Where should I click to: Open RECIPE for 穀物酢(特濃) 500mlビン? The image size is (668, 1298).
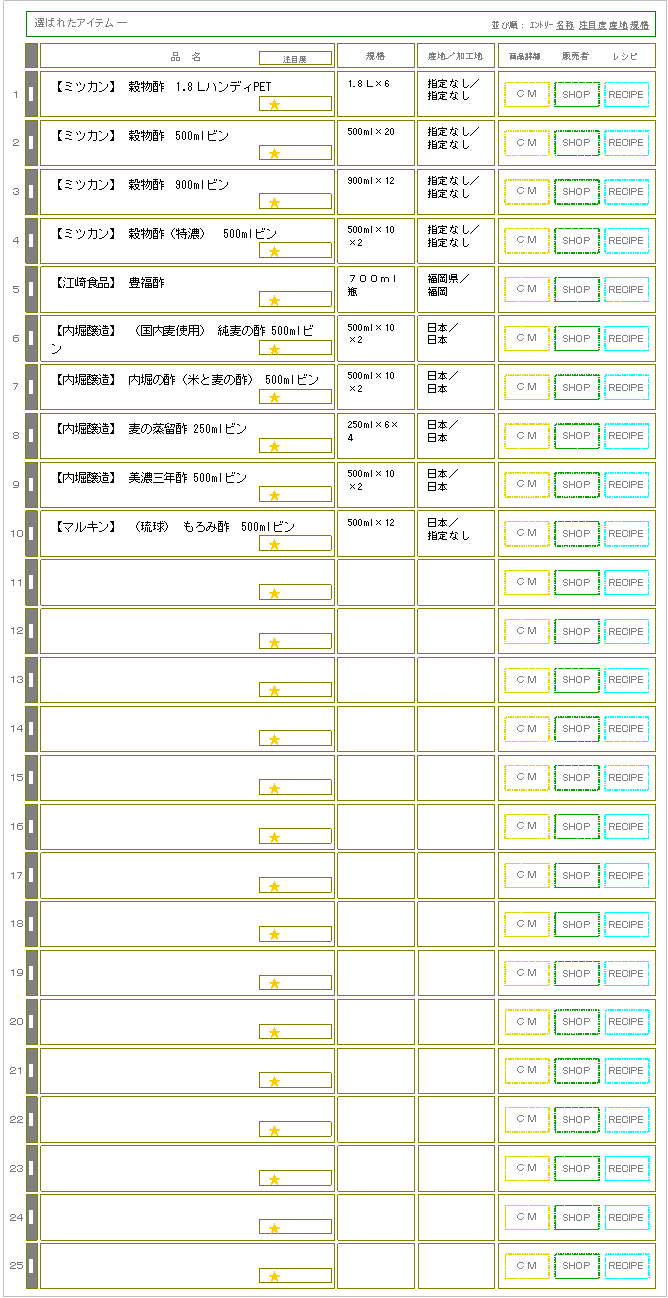626,241
